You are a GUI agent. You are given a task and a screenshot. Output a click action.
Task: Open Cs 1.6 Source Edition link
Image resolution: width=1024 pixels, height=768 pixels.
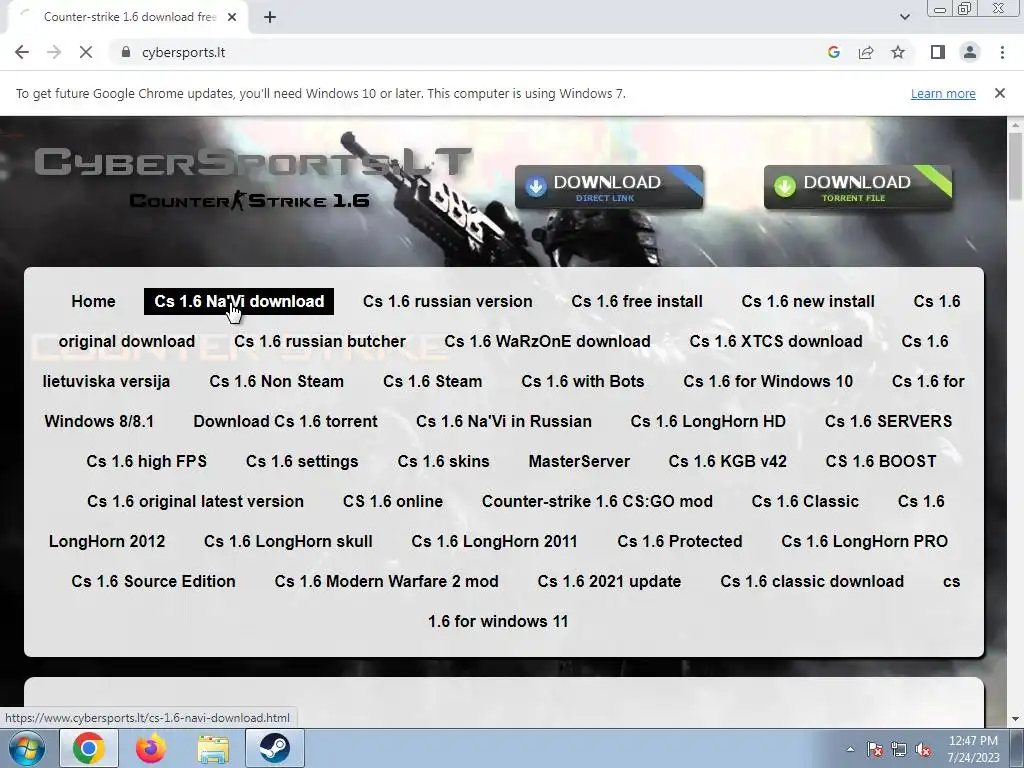(153, 581)
